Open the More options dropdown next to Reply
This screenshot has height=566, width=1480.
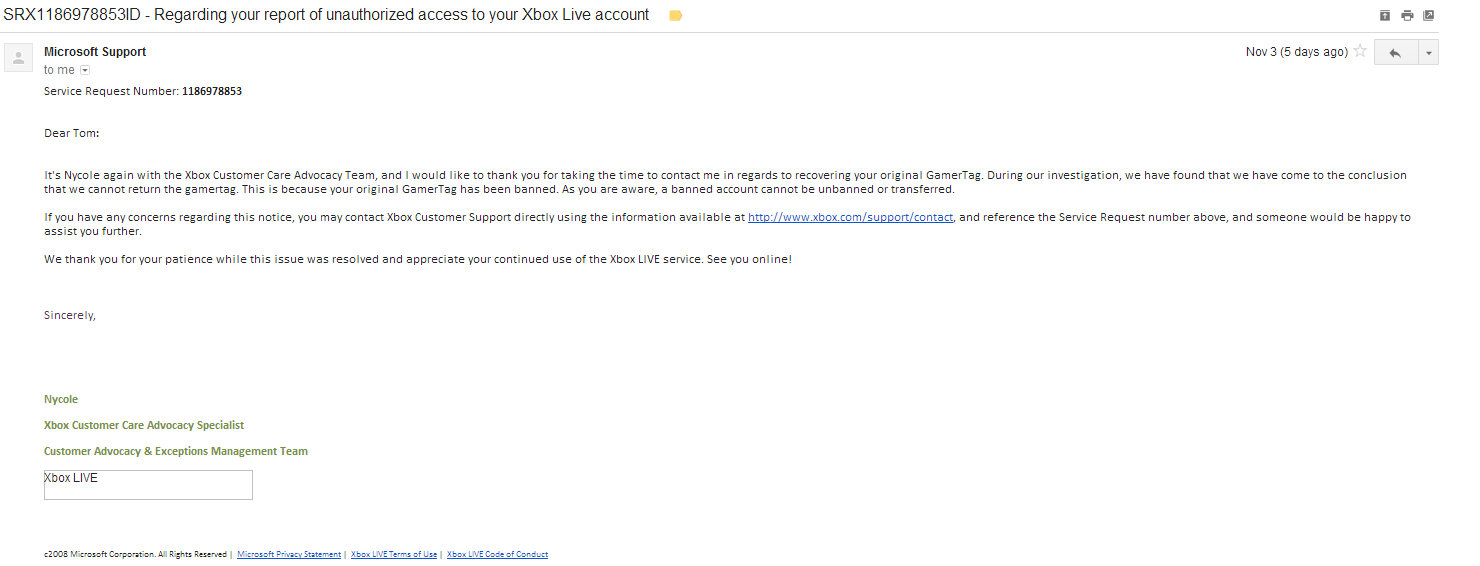(x=1428, y=52)
